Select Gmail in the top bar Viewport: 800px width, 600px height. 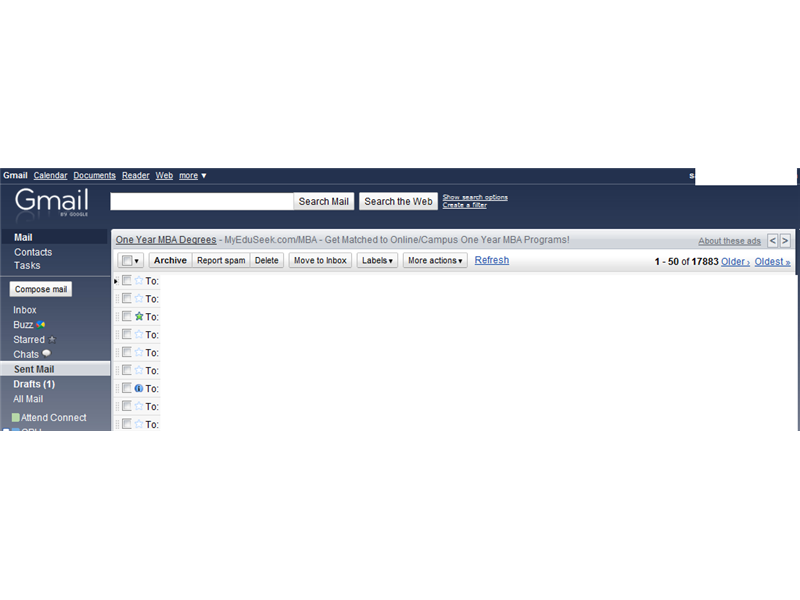click(x=15, y=176)
